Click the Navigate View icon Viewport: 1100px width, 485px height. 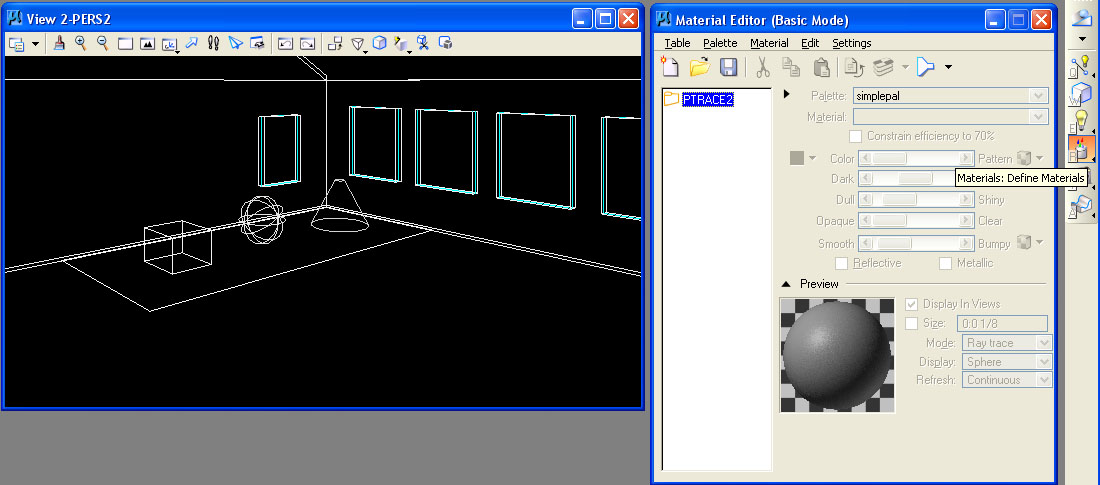(x=257, y=44)
